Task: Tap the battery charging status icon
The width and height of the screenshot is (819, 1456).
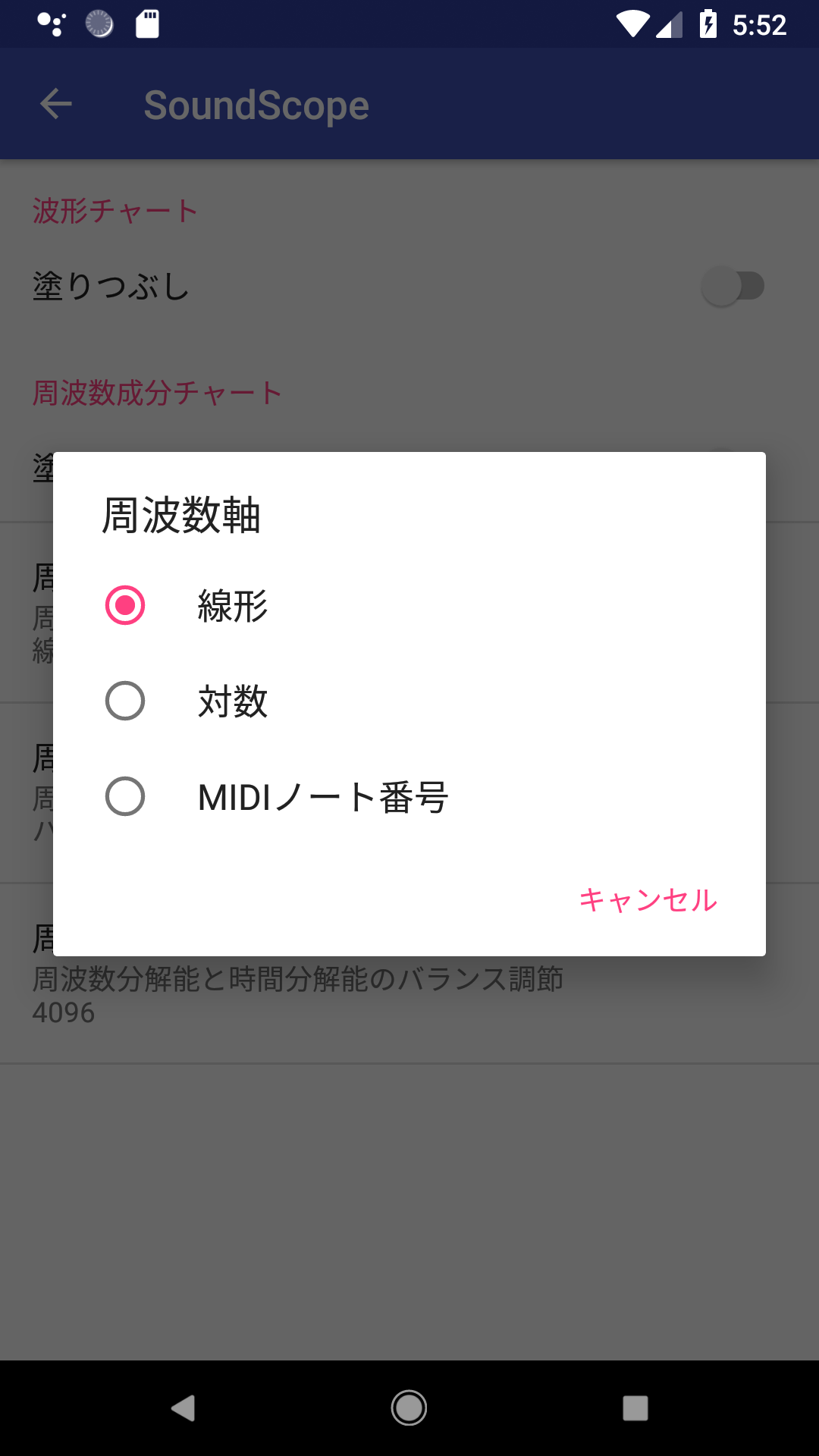Action: 708,24
